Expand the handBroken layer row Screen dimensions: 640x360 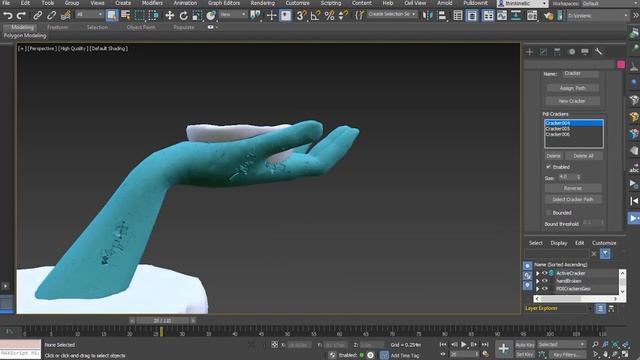538,281
